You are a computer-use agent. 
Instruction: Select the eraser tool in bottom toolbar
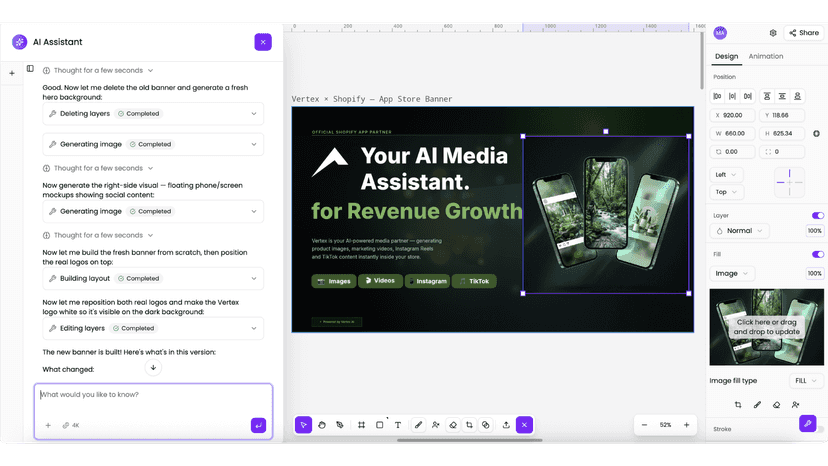coord(453,425)
